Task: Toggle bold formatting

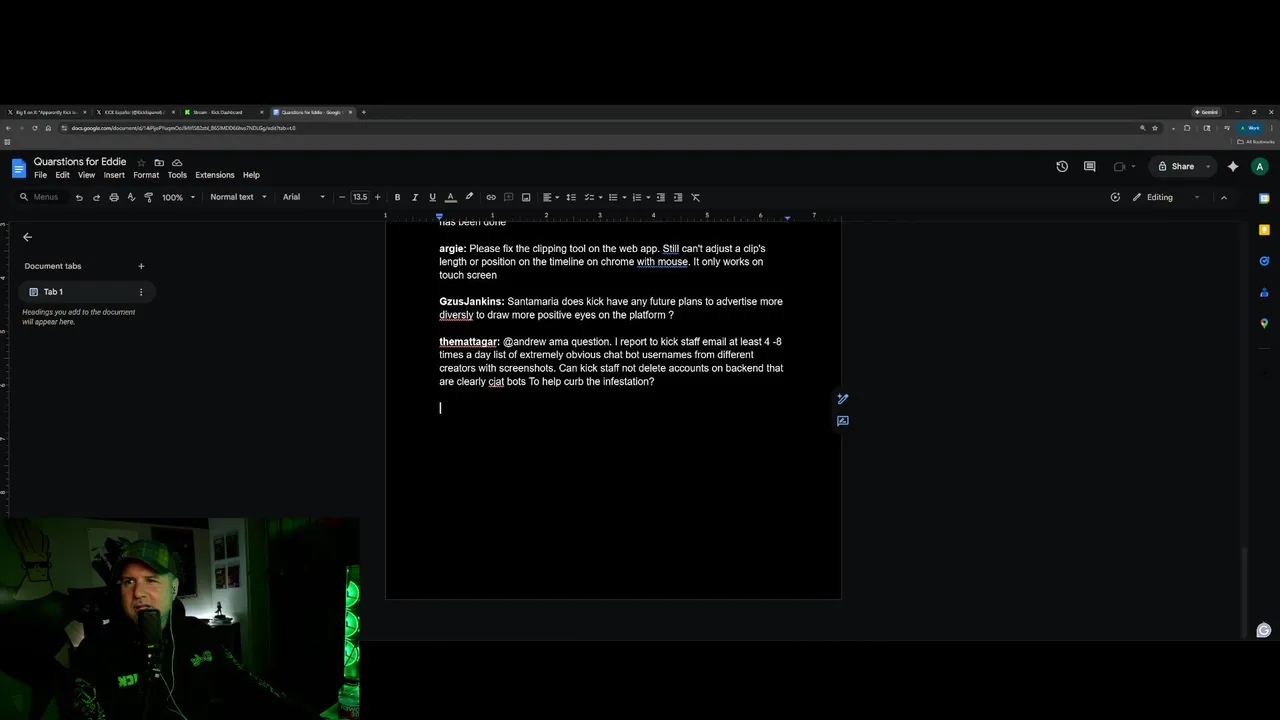Action: 397,197
